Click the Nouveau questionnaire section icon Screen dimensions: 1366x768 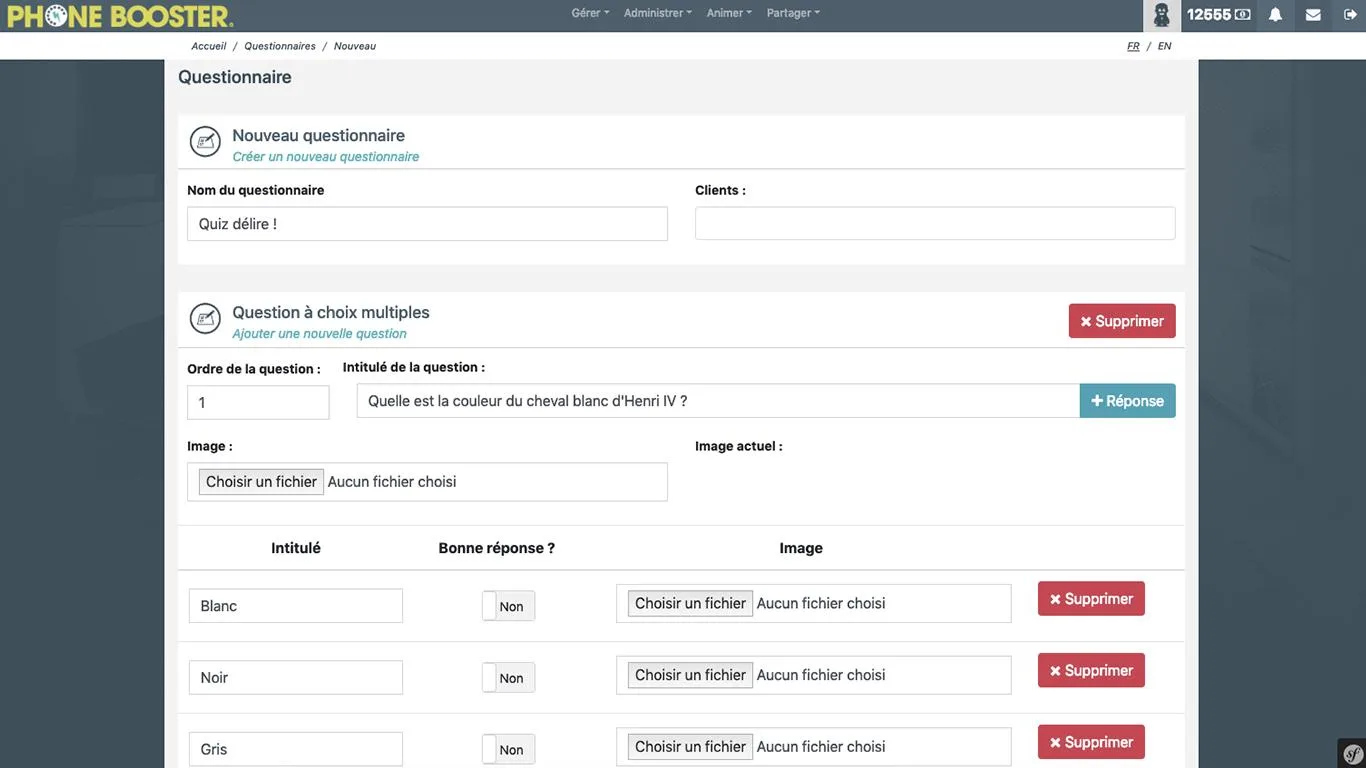(x=205, y=142)
